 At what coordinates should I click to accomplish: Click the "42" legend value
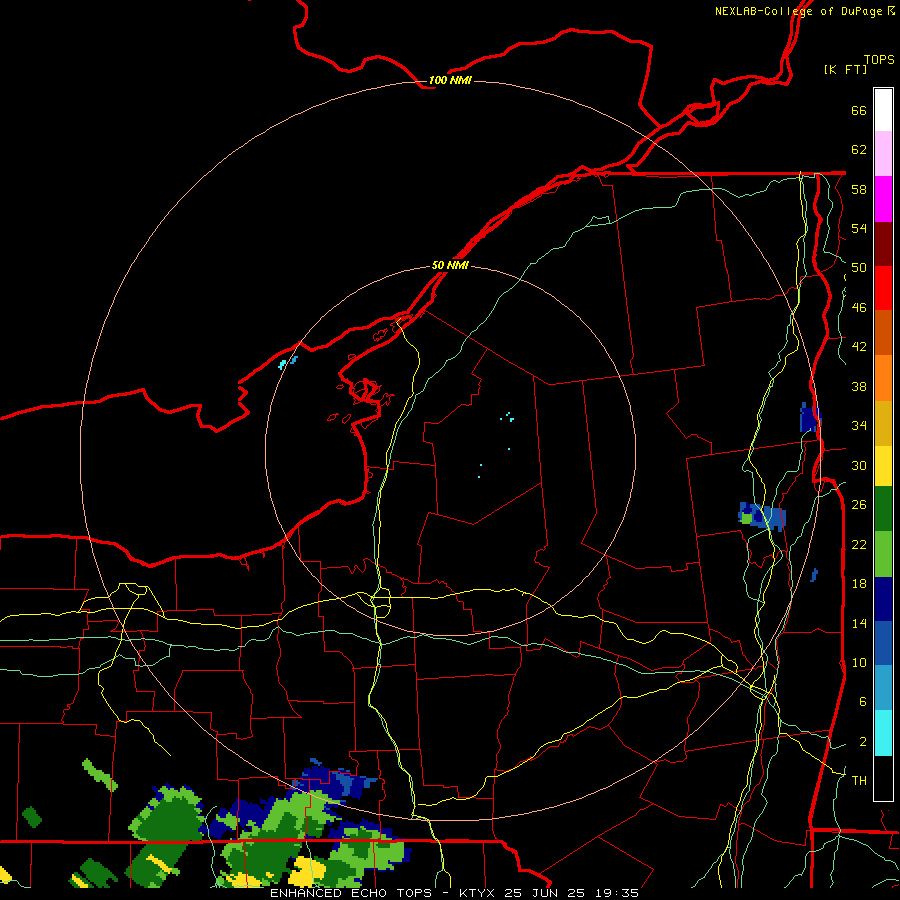[x=859, y=346]
